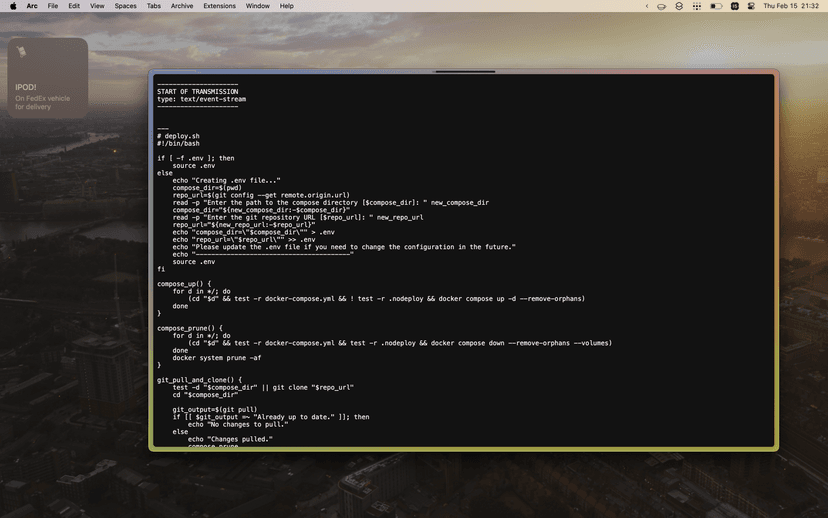Open the Archive menu

click(182, 6)
